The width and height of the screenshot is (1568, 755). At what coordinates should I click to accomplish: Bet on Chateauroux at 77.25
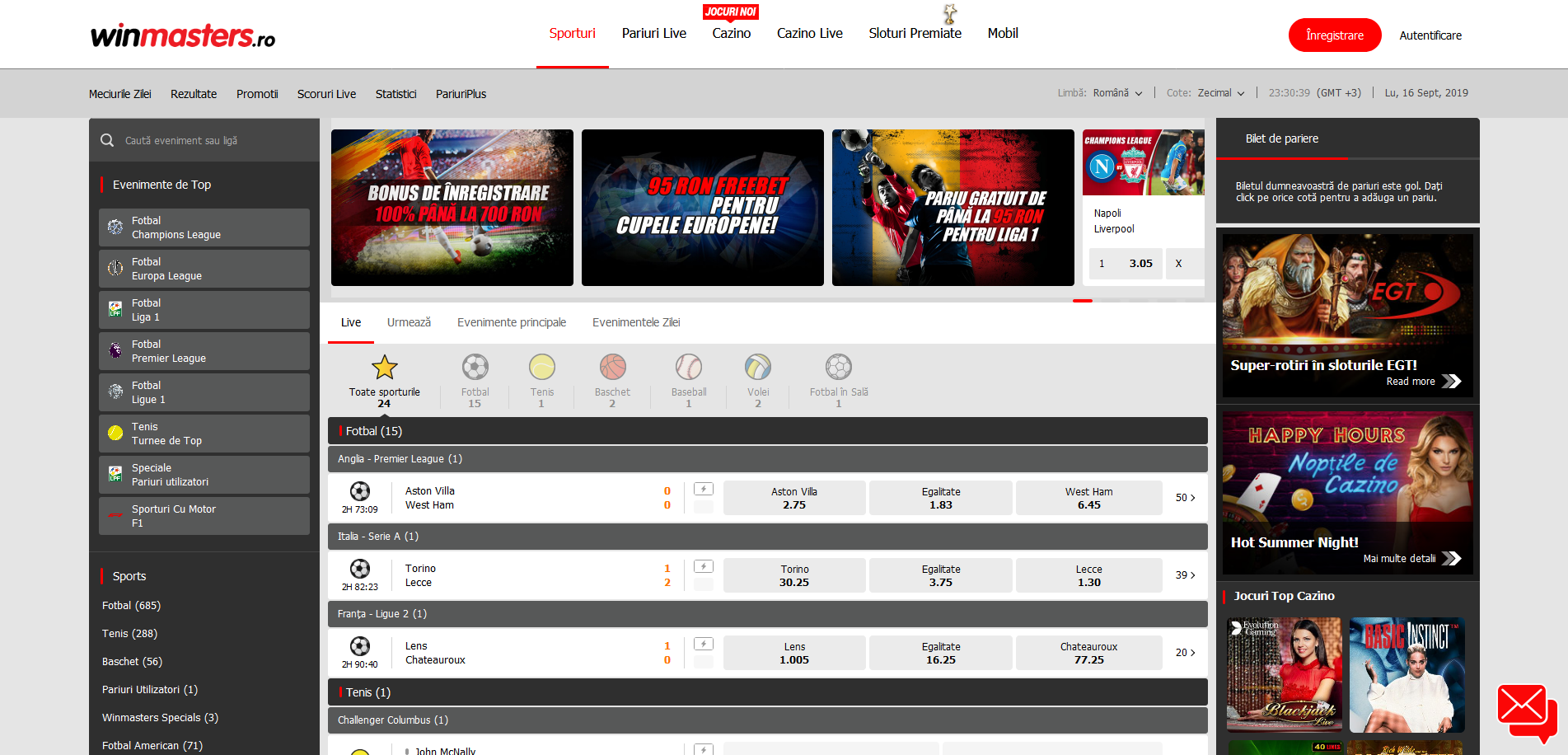(1088, 653)
